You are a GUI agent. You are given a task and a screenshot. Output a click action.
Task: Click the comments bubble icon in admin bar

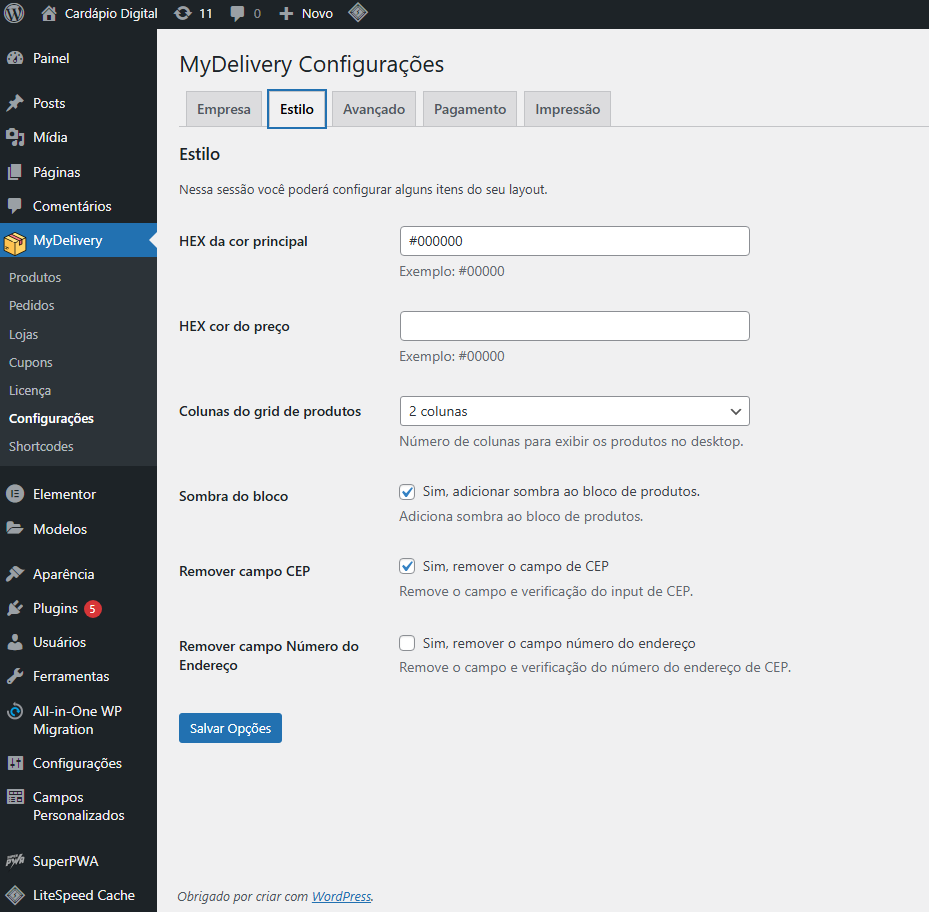pos(237,14)
